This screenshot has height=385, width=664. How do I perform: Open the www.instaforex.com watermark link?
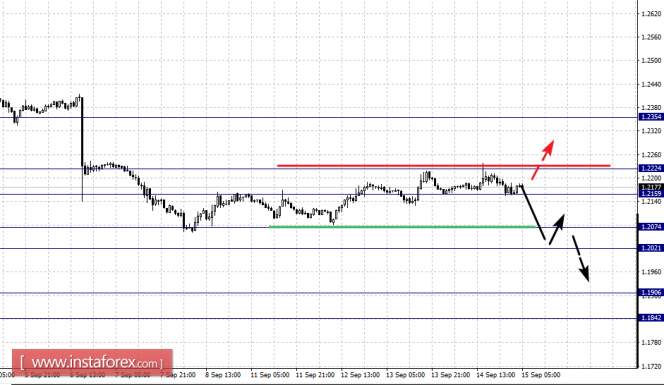[x=92, y=363]
